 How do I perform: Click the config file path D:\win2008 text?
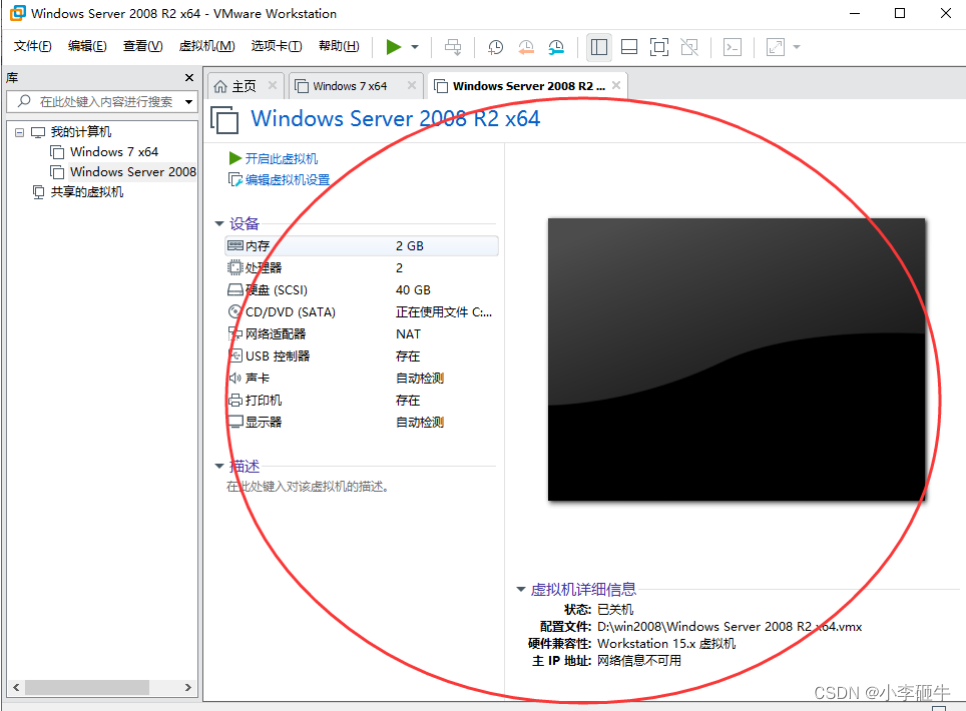coord(729,627)
